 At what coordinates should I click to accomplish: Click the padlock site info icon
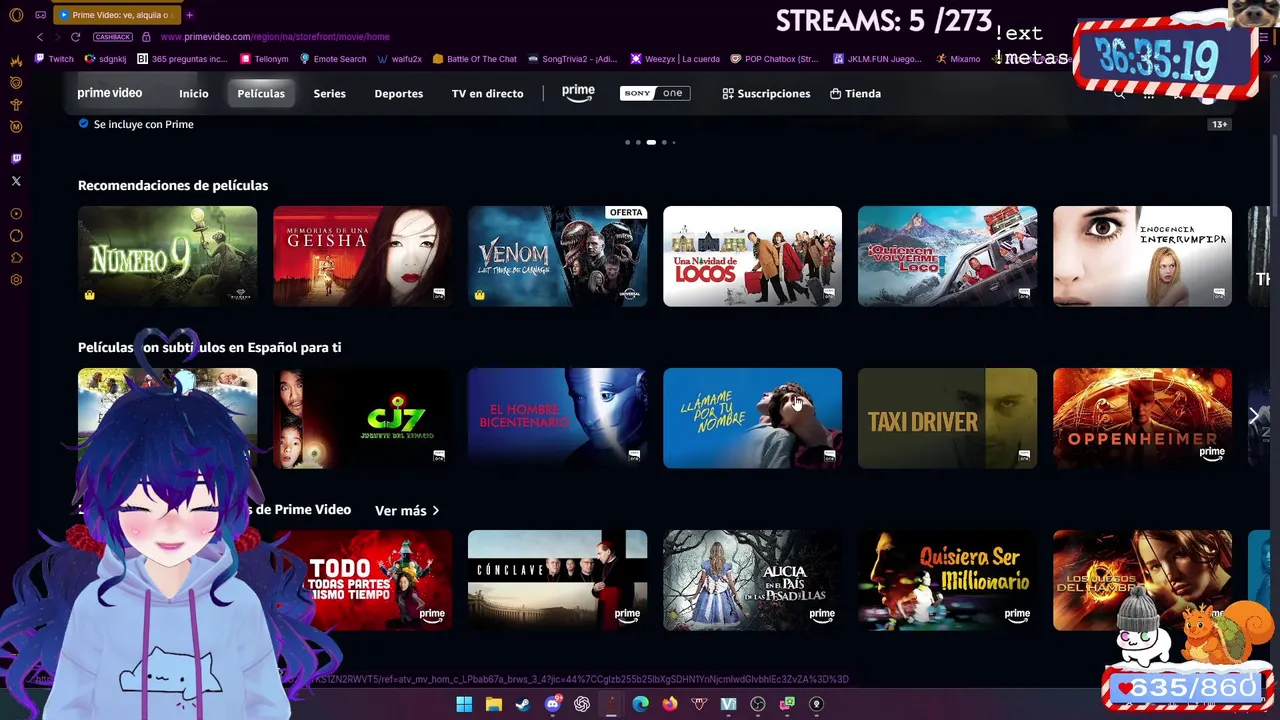tap(146, 37)
